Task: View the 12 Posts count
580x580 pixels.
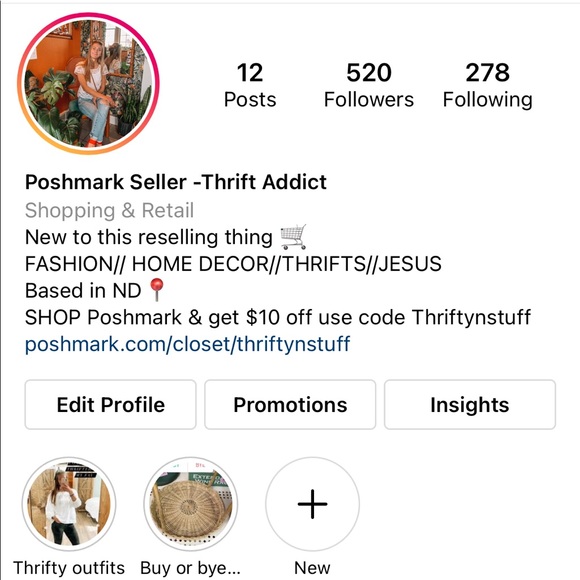Action: coord(250,85)
